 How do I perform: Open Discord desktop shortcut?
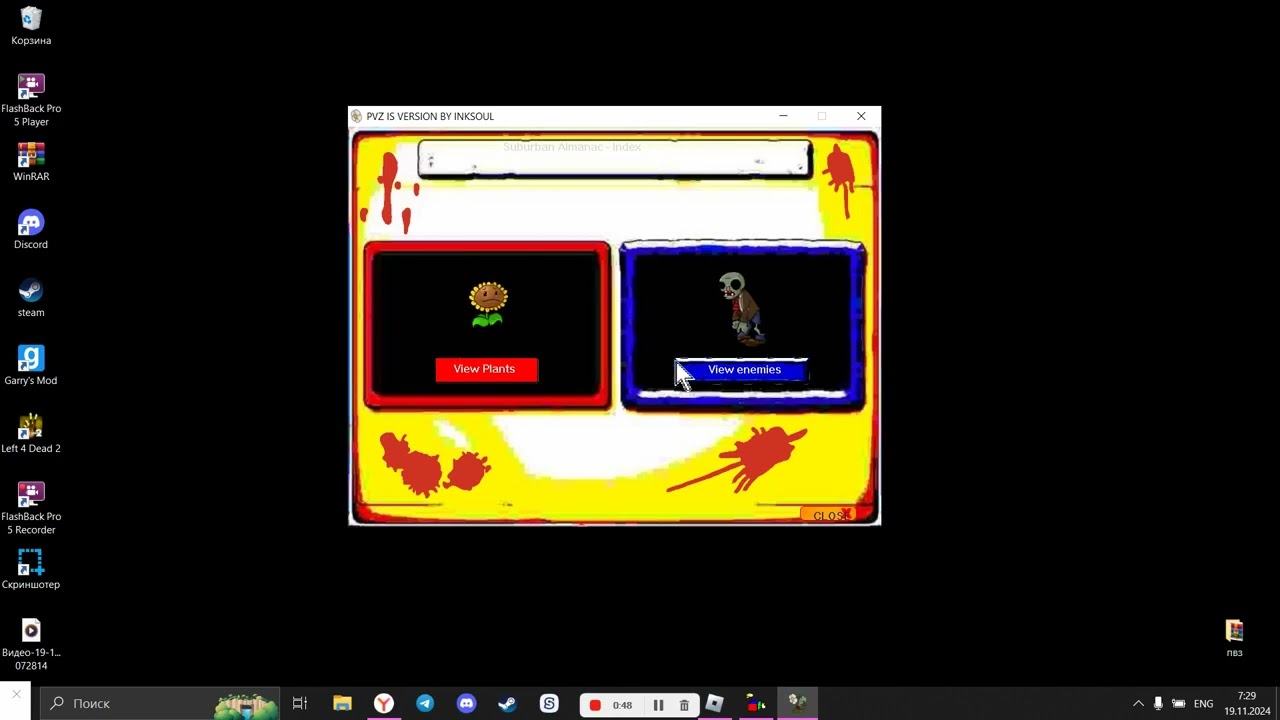coord(31,230)
